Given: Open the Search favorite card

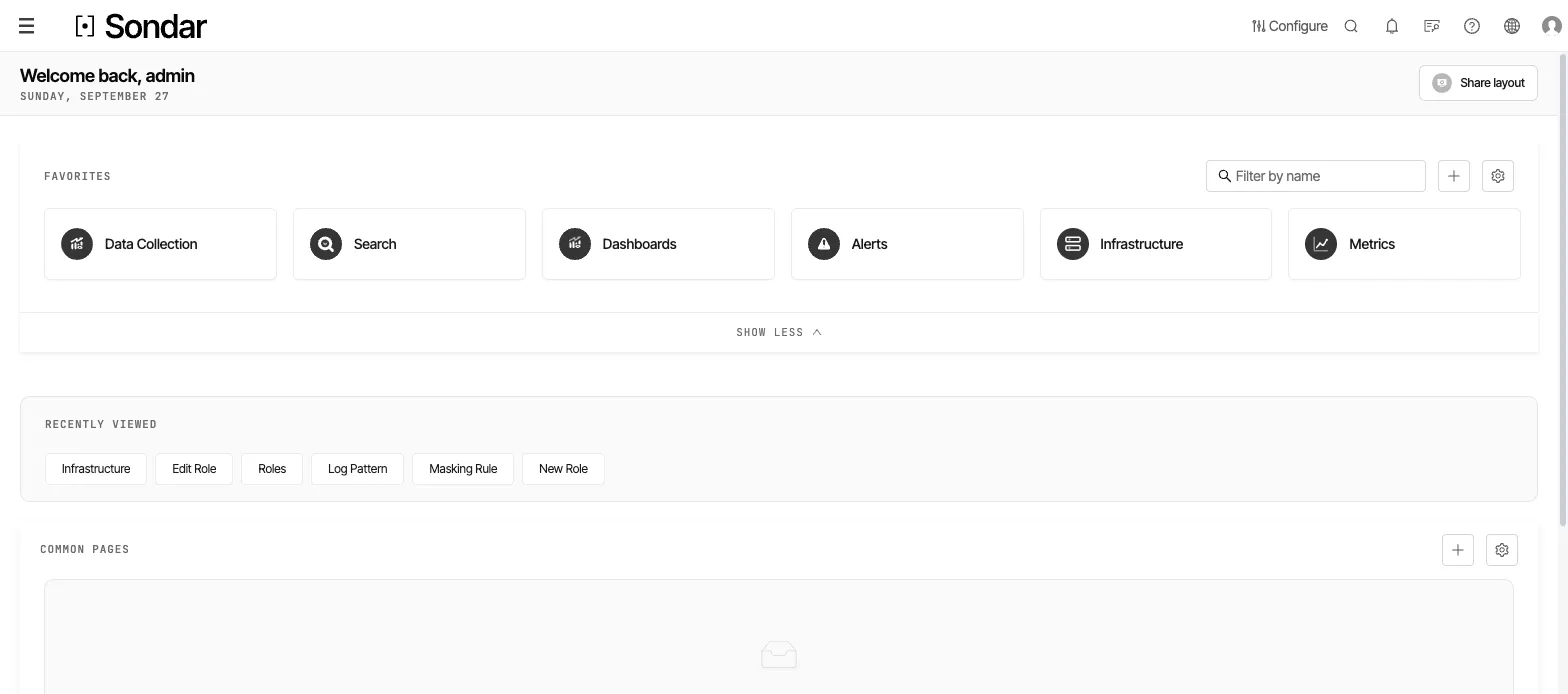Looking at the screenshot, I should tap(409, 244).
